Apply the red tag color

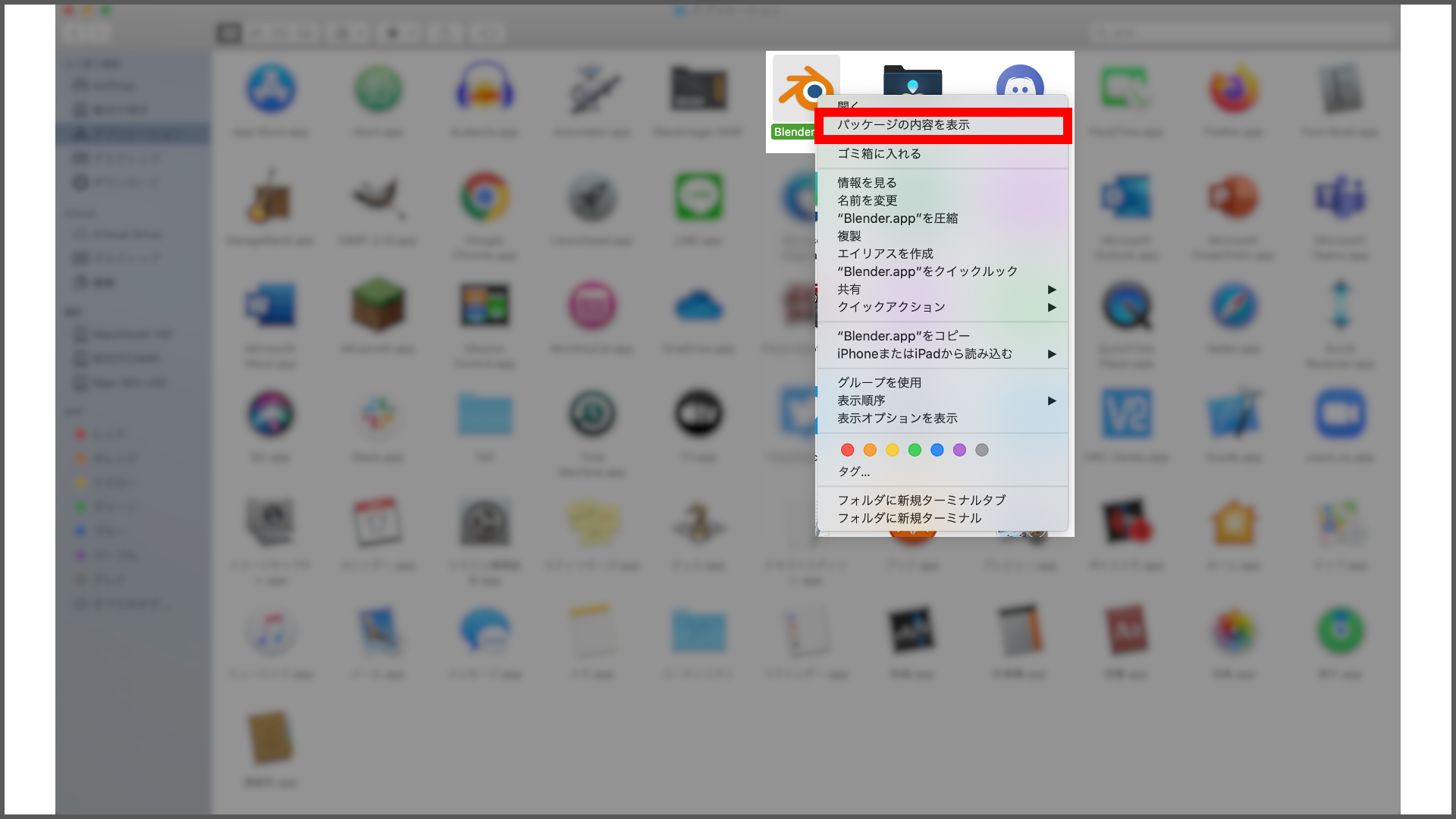coord(848,450)
